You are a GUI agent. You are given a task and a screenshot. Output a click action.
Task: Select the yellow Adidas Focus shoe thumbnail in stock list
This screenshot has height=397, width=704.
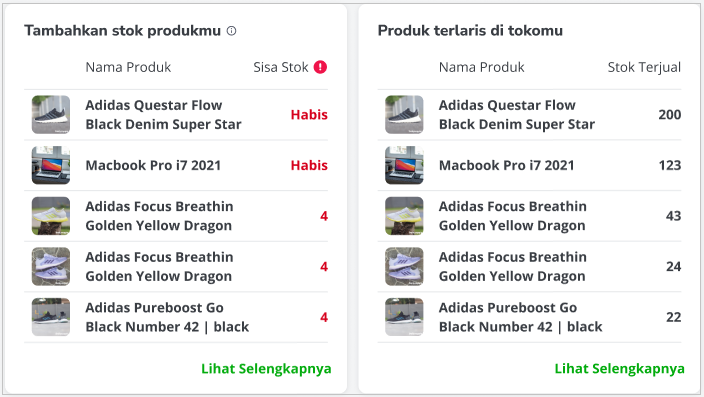[x=51, y=216]
